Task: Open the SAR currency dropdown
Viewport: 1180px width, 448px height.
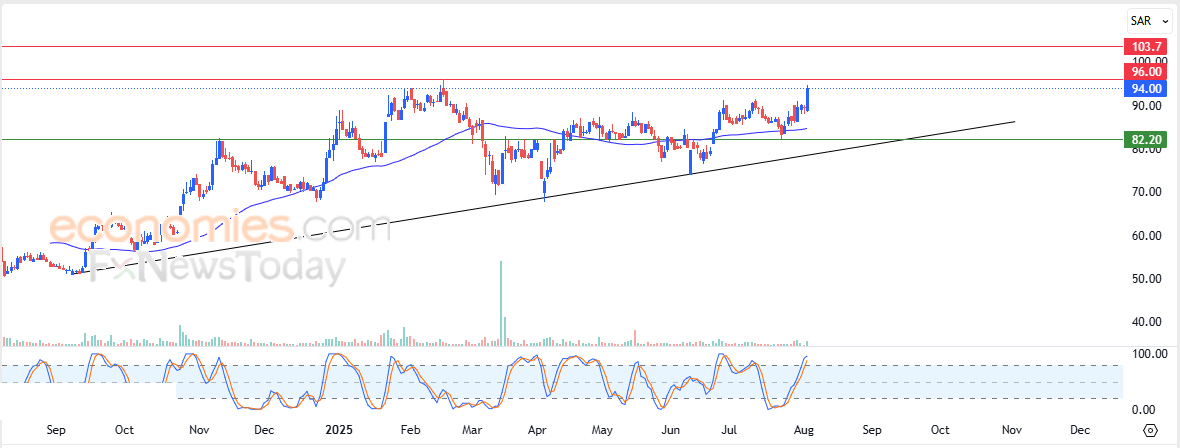Action: [x=1144, y=20]
